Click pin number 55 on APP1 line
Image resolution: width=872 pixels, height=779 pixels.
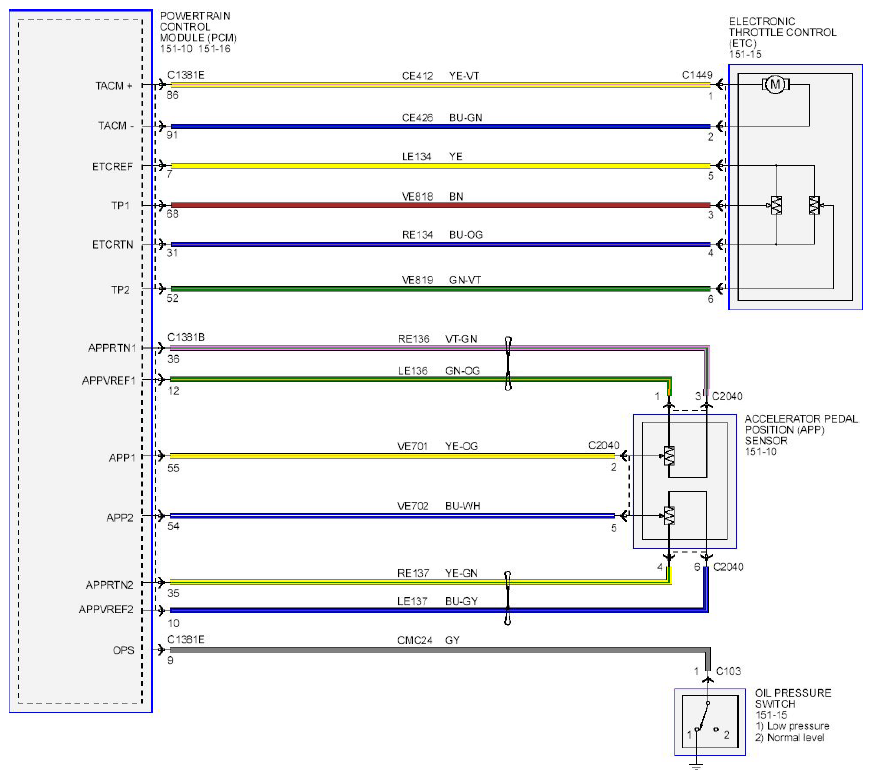(174, 468)
